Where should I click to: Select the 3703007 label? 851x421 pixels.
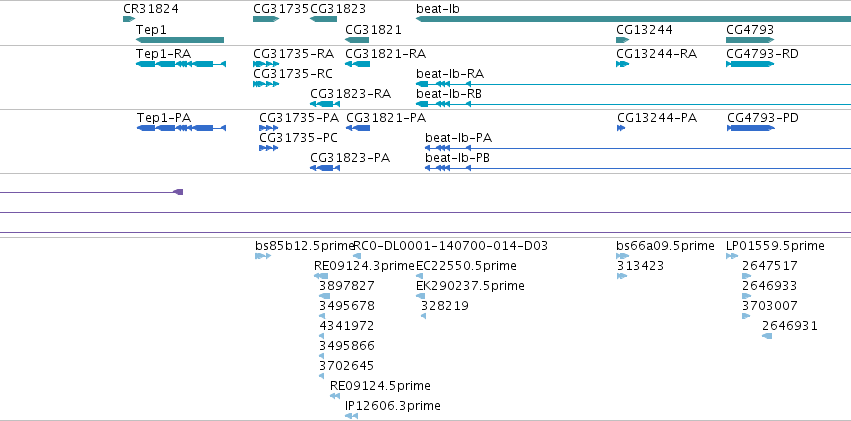point(770,306)
